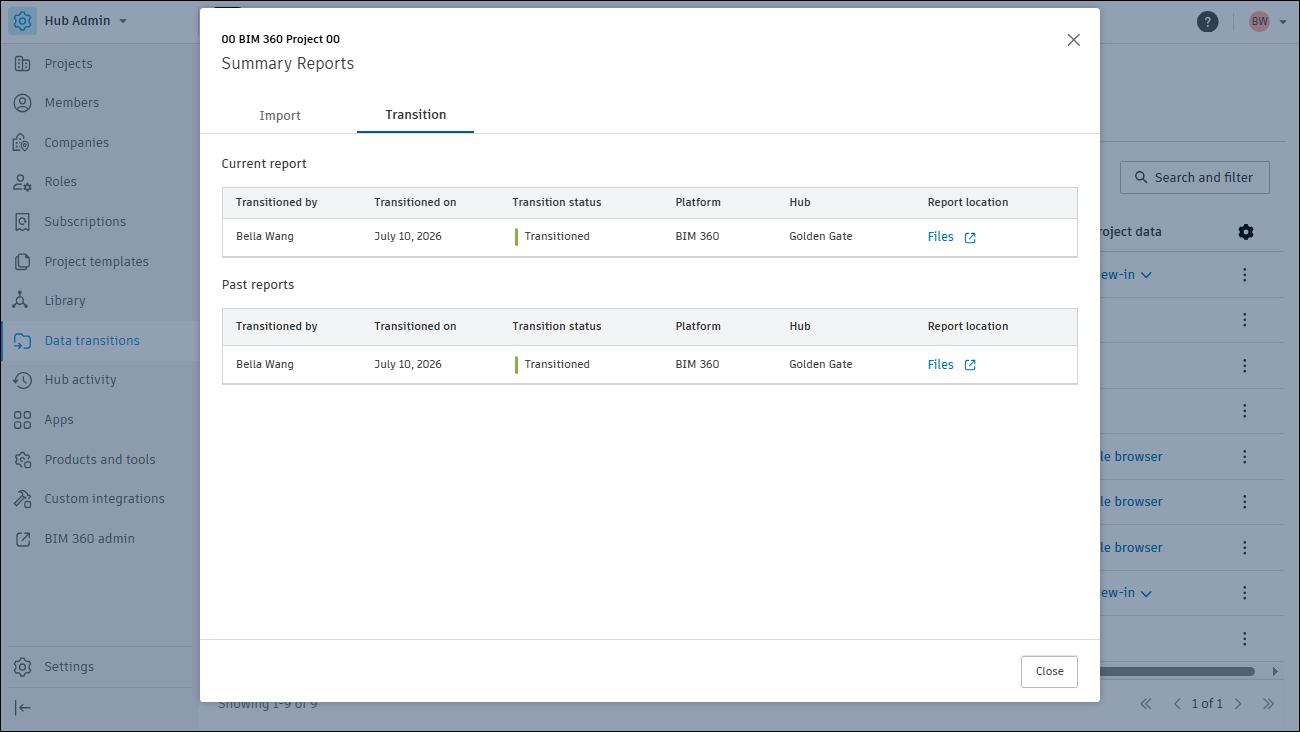The width and height of the screenshot is (1300, 732).
Task: Switch to the Import tab
Action: [x=280, y=116]
